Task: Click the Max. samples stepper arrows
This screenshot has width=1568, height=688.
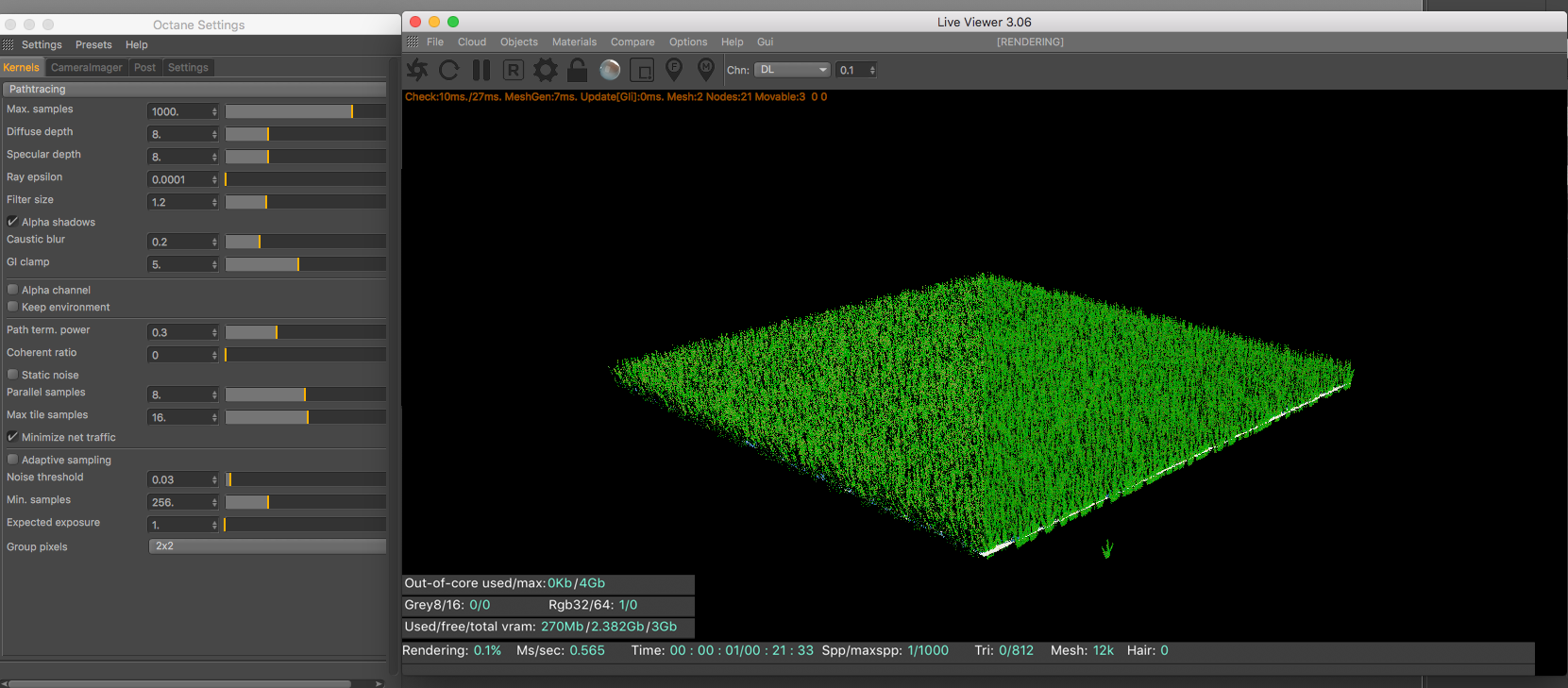Action: click(214, 111)
